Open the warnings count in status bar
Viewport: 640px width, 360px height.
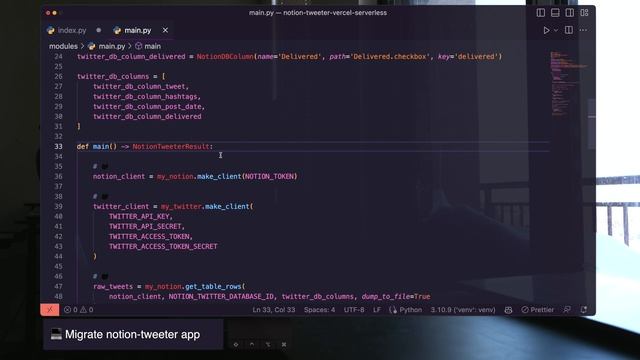87,310
